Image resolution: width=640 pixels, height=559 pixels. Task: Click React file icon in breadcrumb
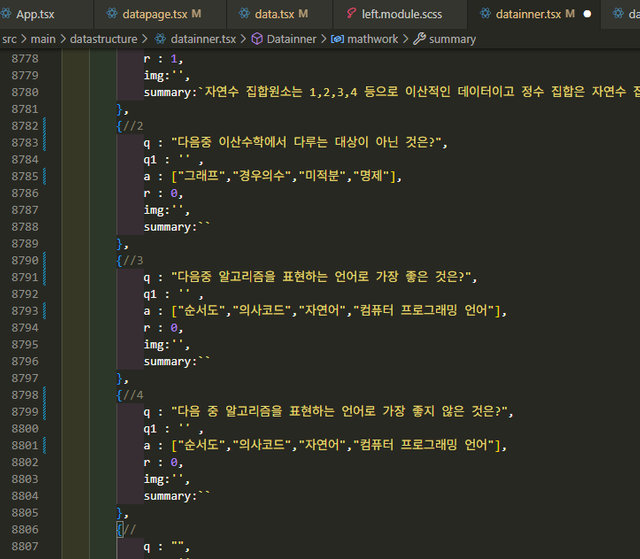point(160,39)
